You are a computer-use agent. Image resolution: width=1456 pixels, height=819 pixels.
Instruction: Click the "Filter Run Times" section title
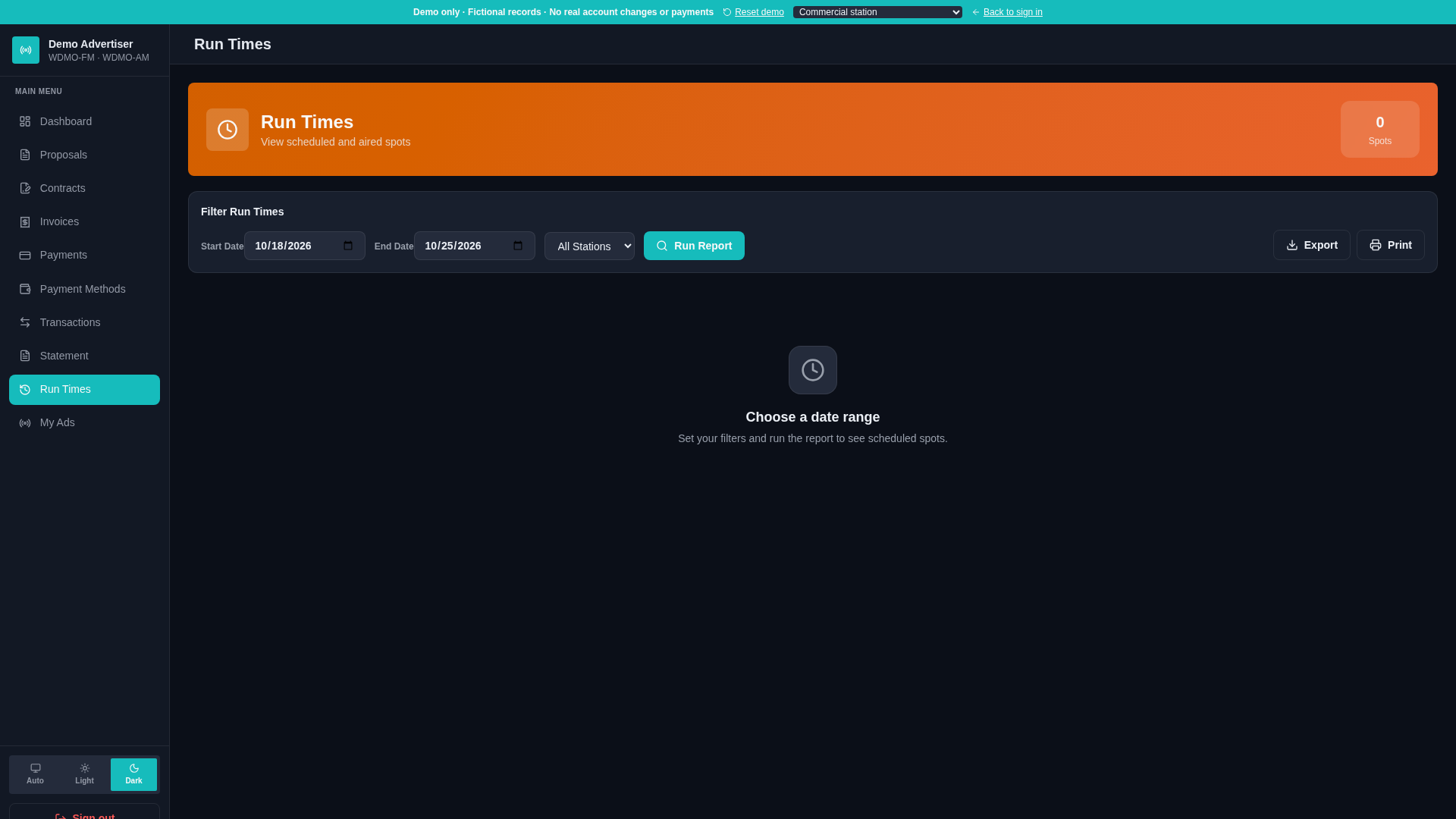tap(242, 212)
